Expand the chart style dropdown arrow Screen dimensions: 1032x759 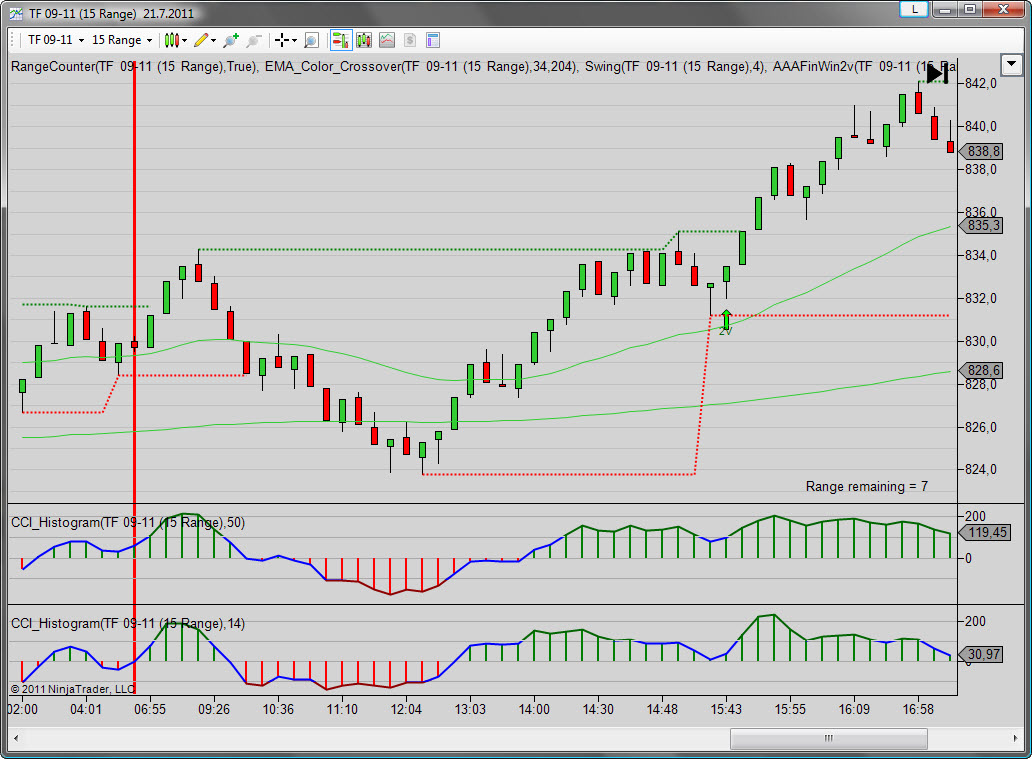coord(185,40)
